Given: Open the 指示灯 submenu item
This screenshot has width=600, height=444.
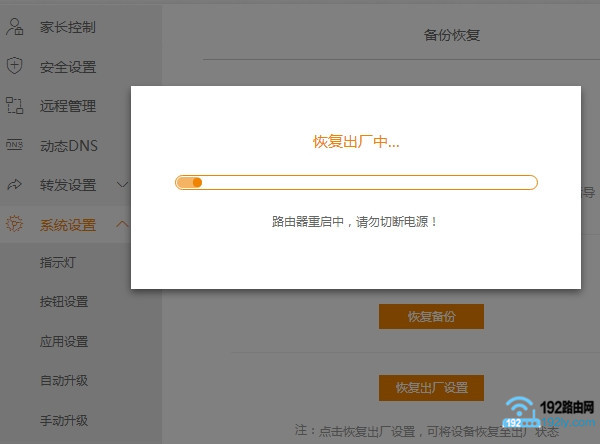Looking at the screenshot, I should (x=61, y=263).
